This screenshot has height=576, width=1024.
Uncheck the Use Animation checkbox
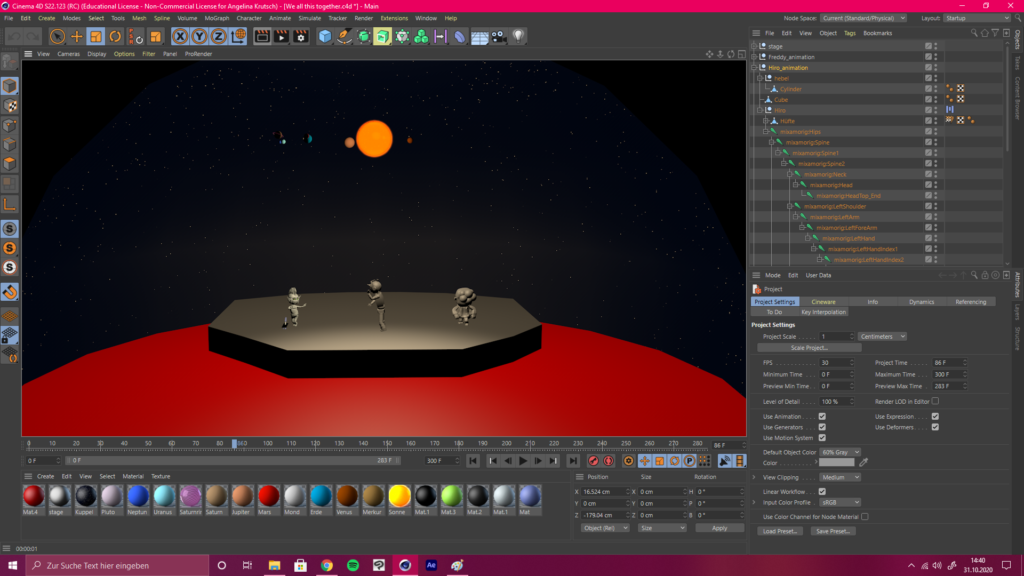click(x=822, y=415)
